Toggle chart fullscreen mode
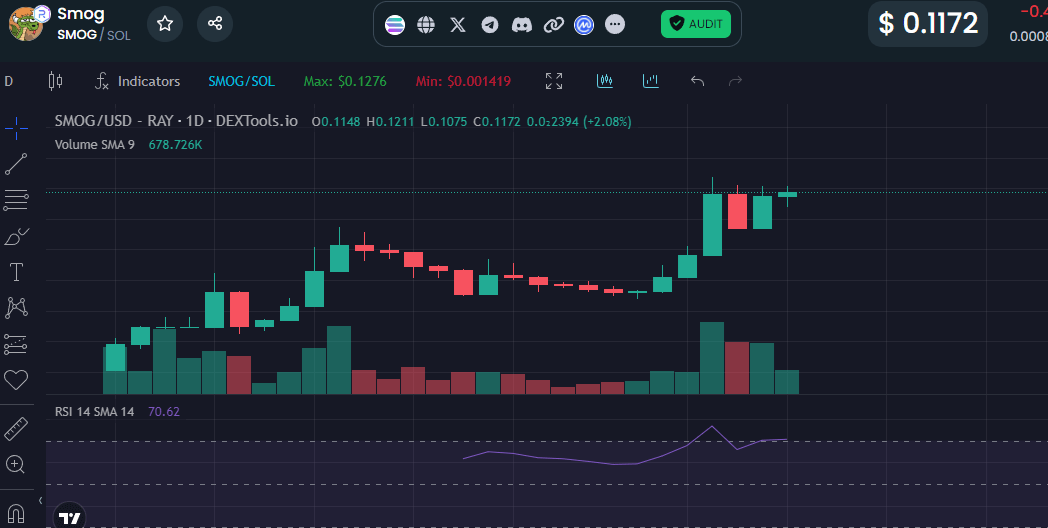 coord(554,82)
